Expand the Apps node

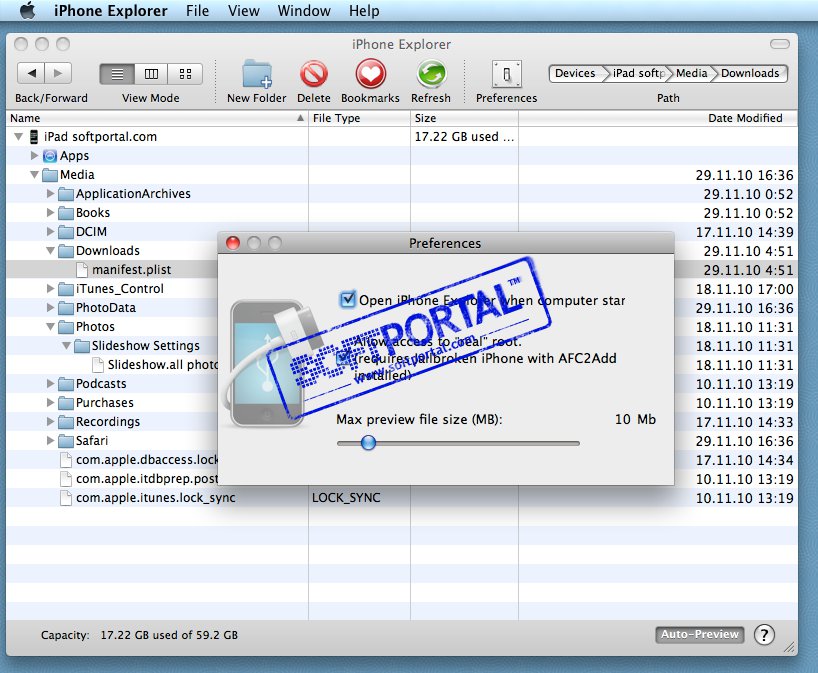34,155
